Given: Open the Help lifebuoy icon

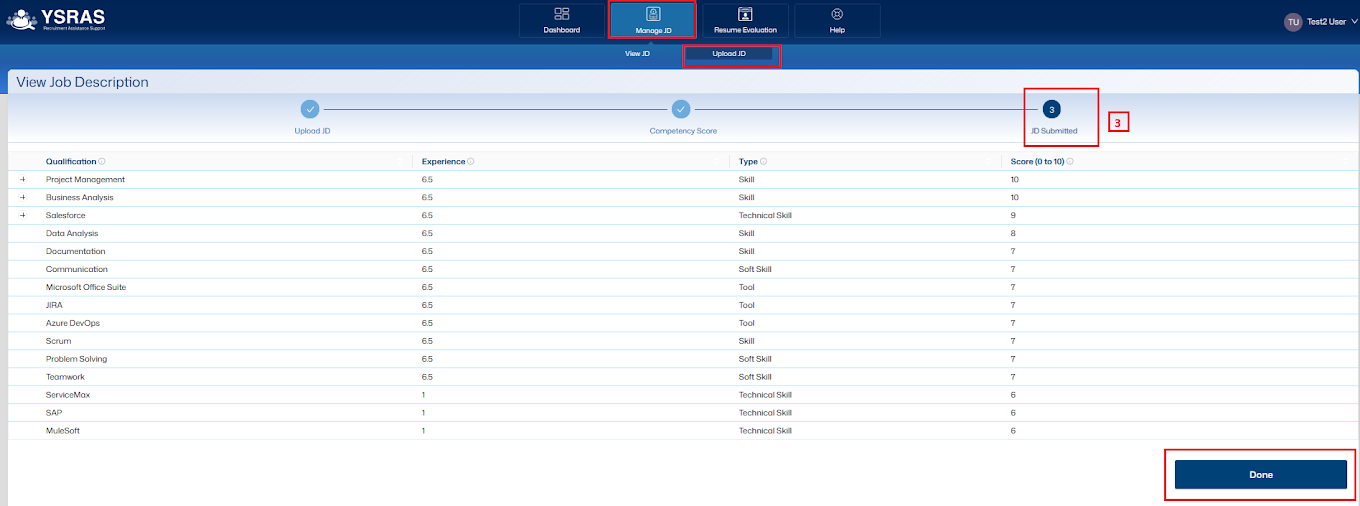Looking at the screenshot, I should (x=837, y=14).
